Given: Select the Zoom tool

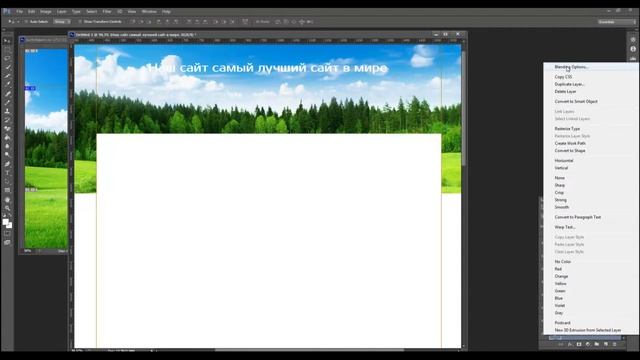Looking at the screenshot, I should click(7, 208).
